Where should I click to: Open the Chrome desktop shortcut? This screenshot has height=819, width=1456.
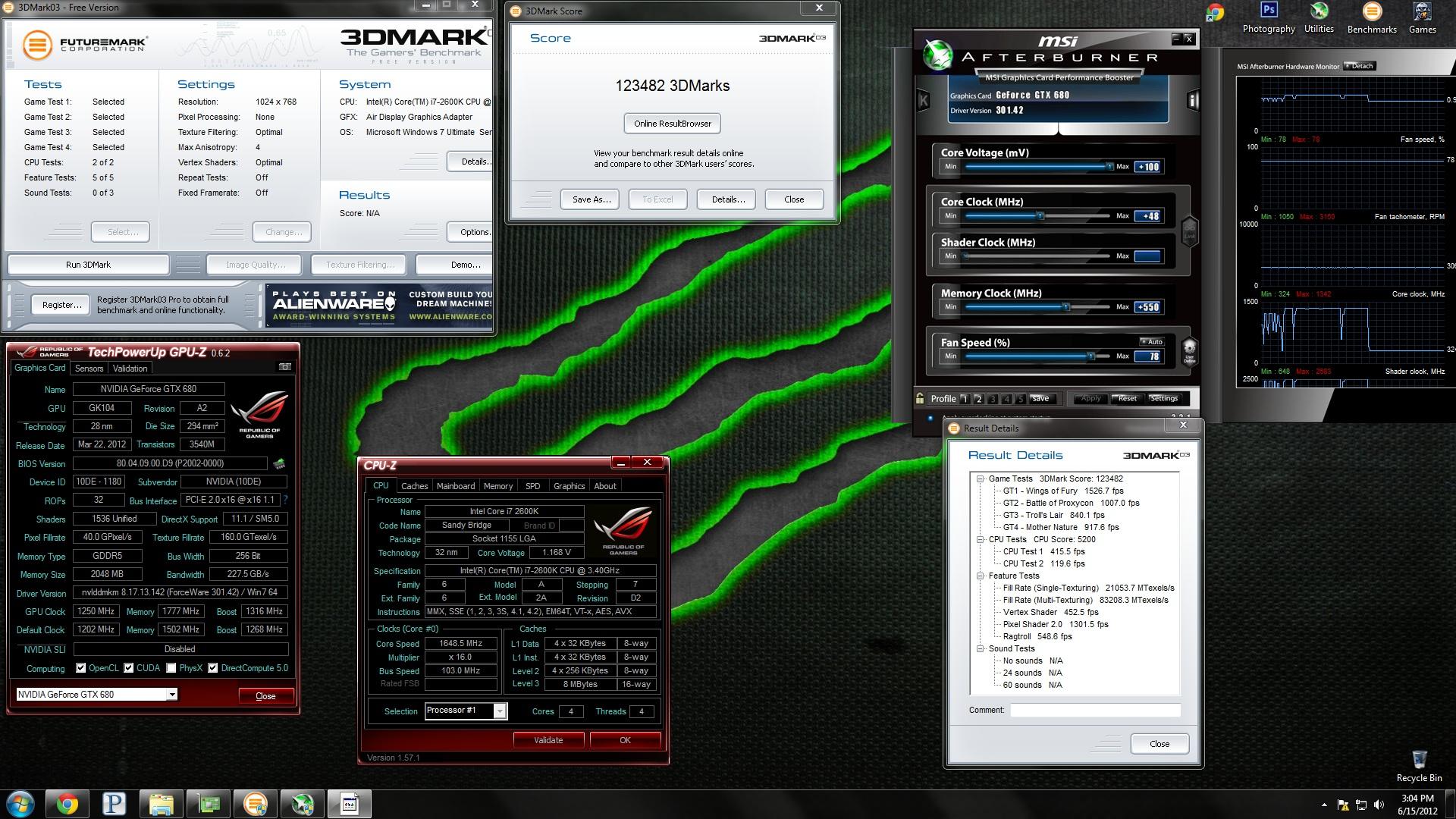click(x=1216, y=14)
